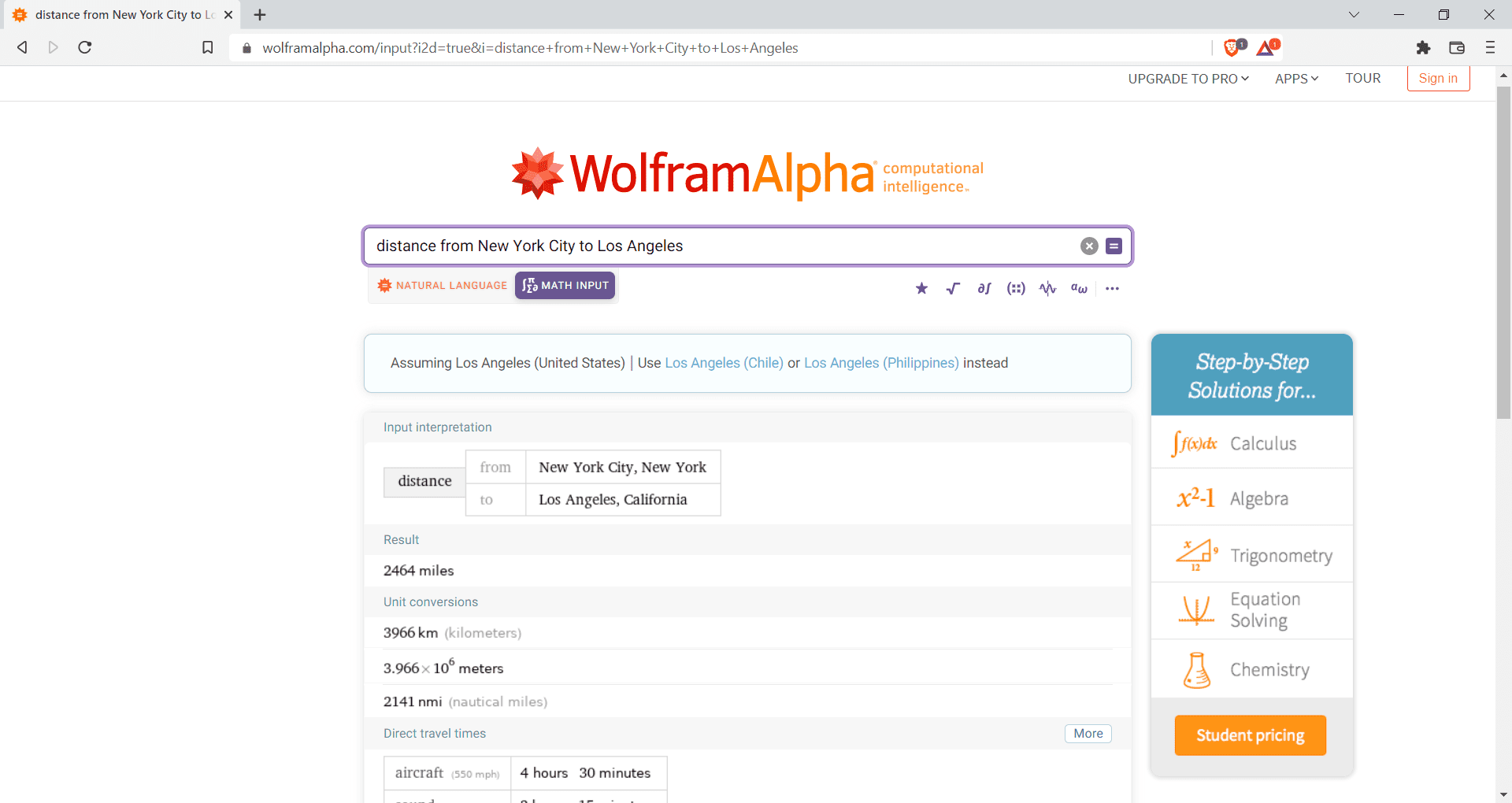The width and height of the screenshot is (1512, 803).
Task: Open Equation Solving solutions
Action: pos(1252,610)
